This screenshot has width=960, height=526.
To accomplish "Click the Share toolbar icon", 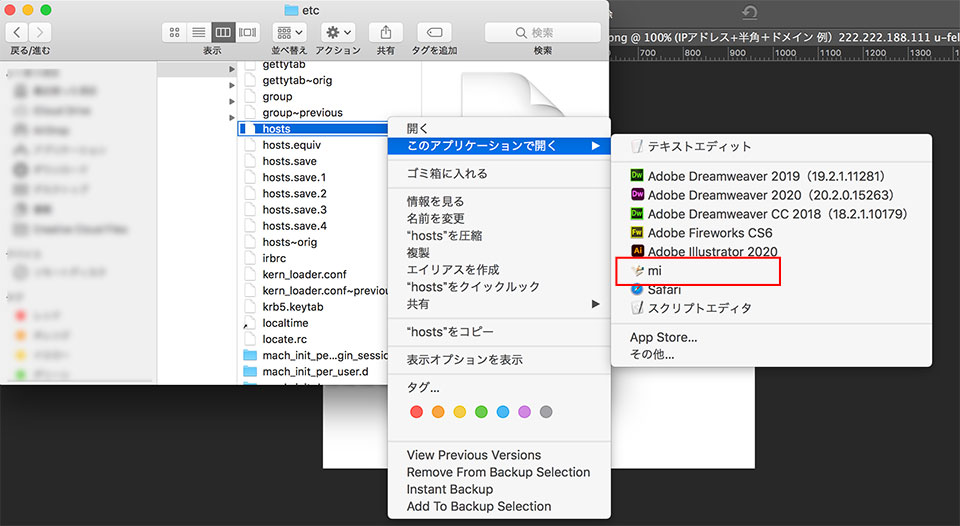I will pos(386,32).
